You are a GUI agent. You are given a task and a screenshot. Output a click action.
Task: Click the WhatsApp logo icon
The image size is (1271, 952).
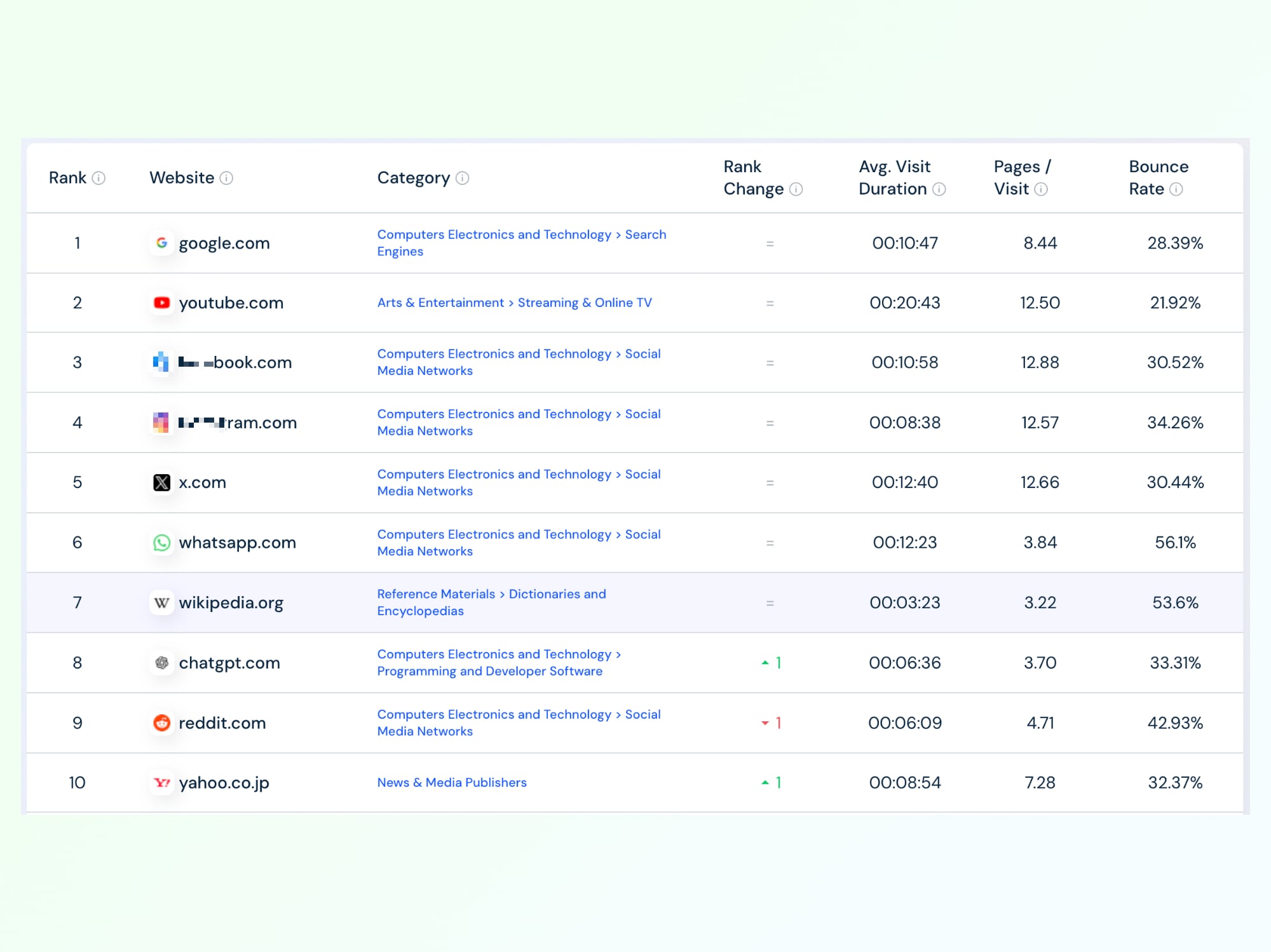click(162, 543)
